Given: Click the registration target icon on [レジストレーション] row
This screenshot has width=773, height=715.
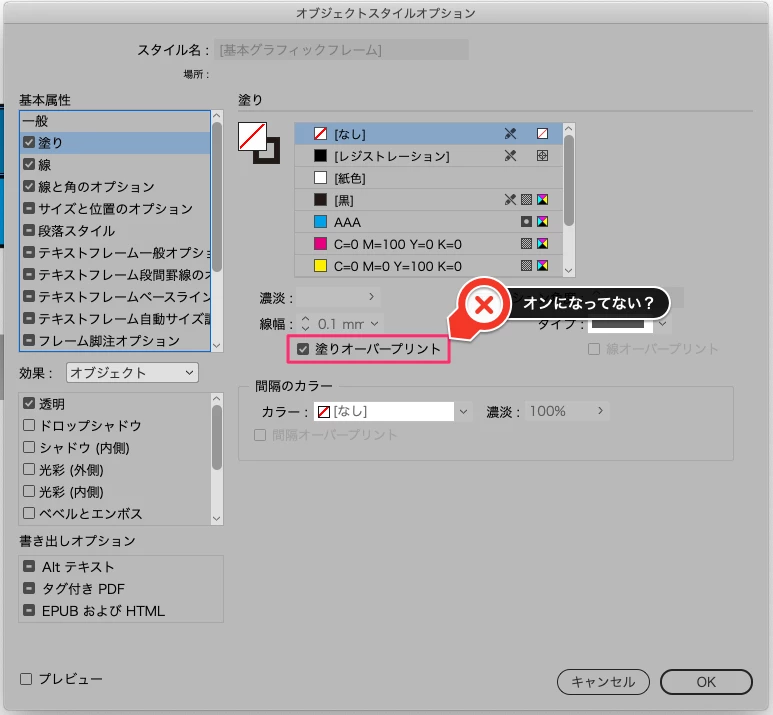Looking at the screenshot, I should (542, 156).
